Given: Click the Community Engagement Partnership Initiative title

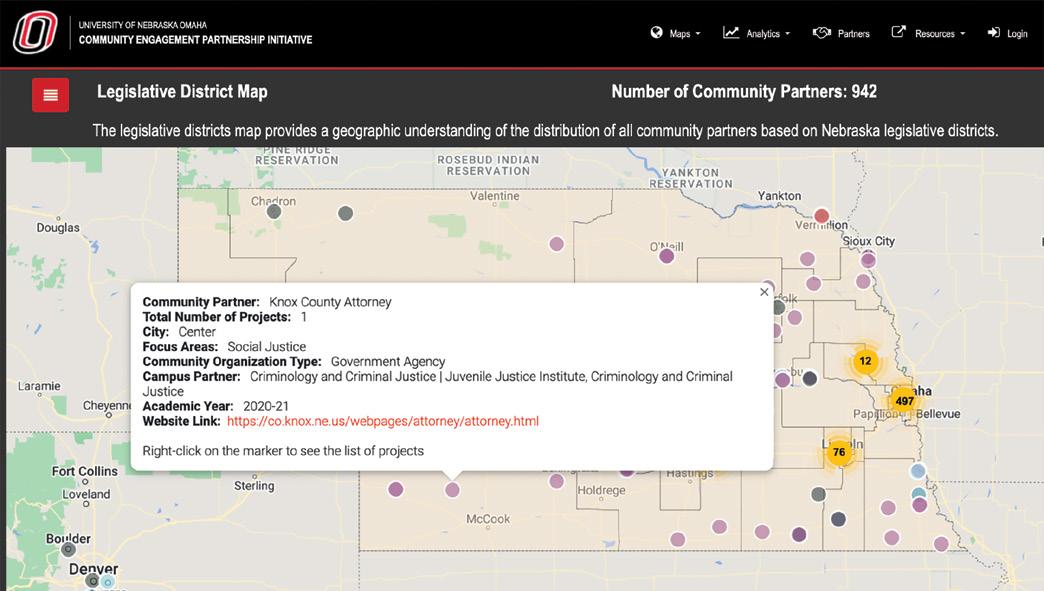Looking at the screenshot, I should point(195,40).
